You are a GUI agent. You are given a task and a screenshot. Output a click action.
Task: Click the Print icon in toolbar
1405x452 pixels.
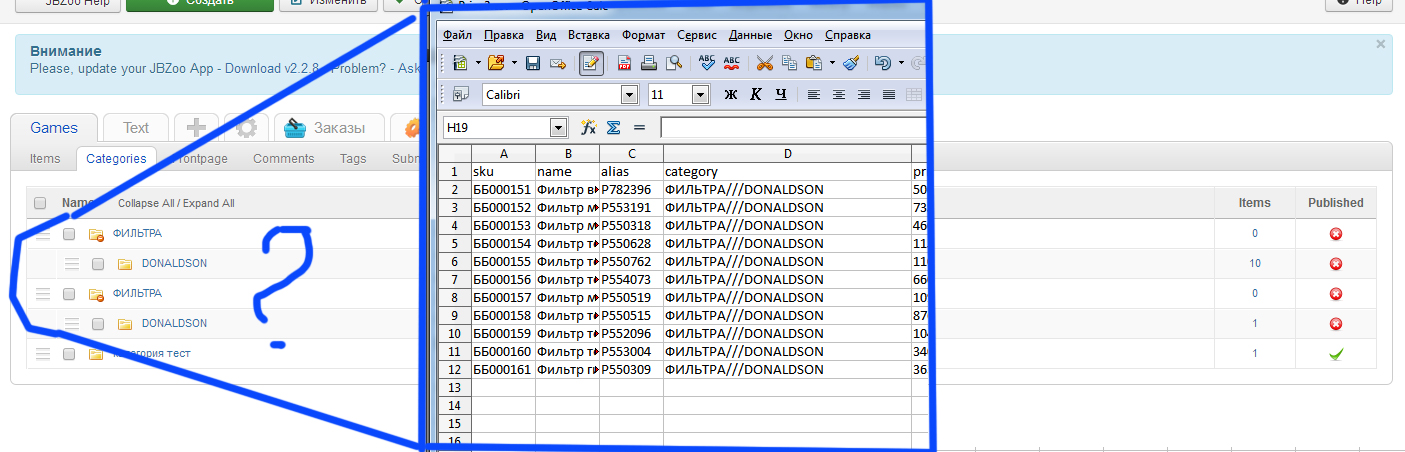(x=649, y=63)
